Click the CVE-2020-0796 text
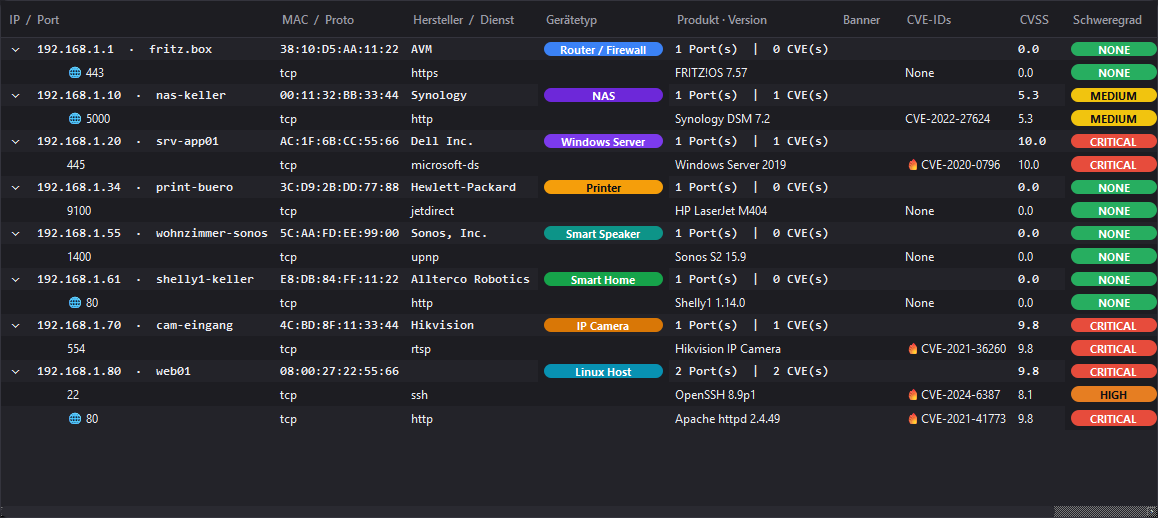Screen dimensions: 1158x518 pos(960,164)
